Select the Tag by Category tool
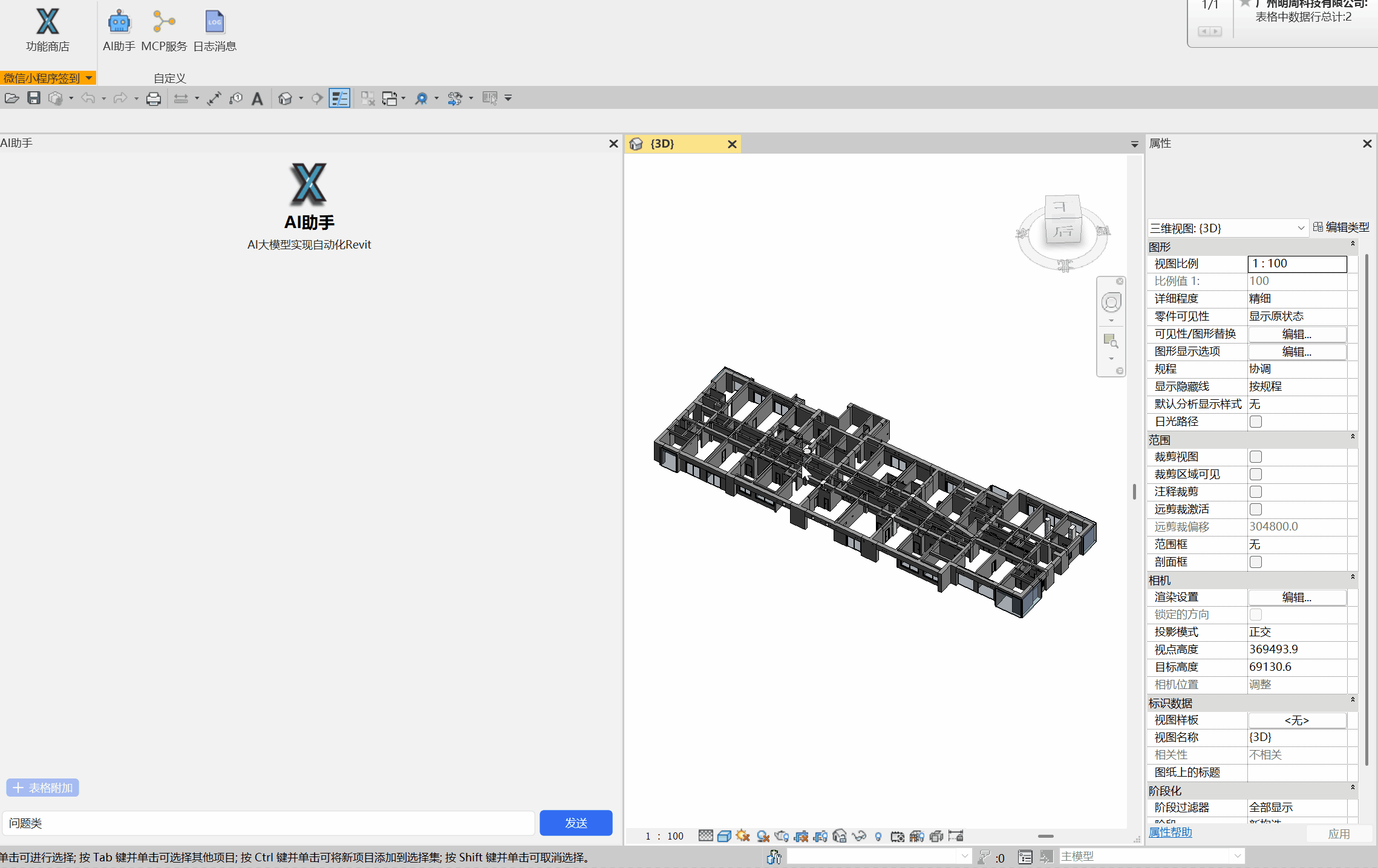 (236, 98)
